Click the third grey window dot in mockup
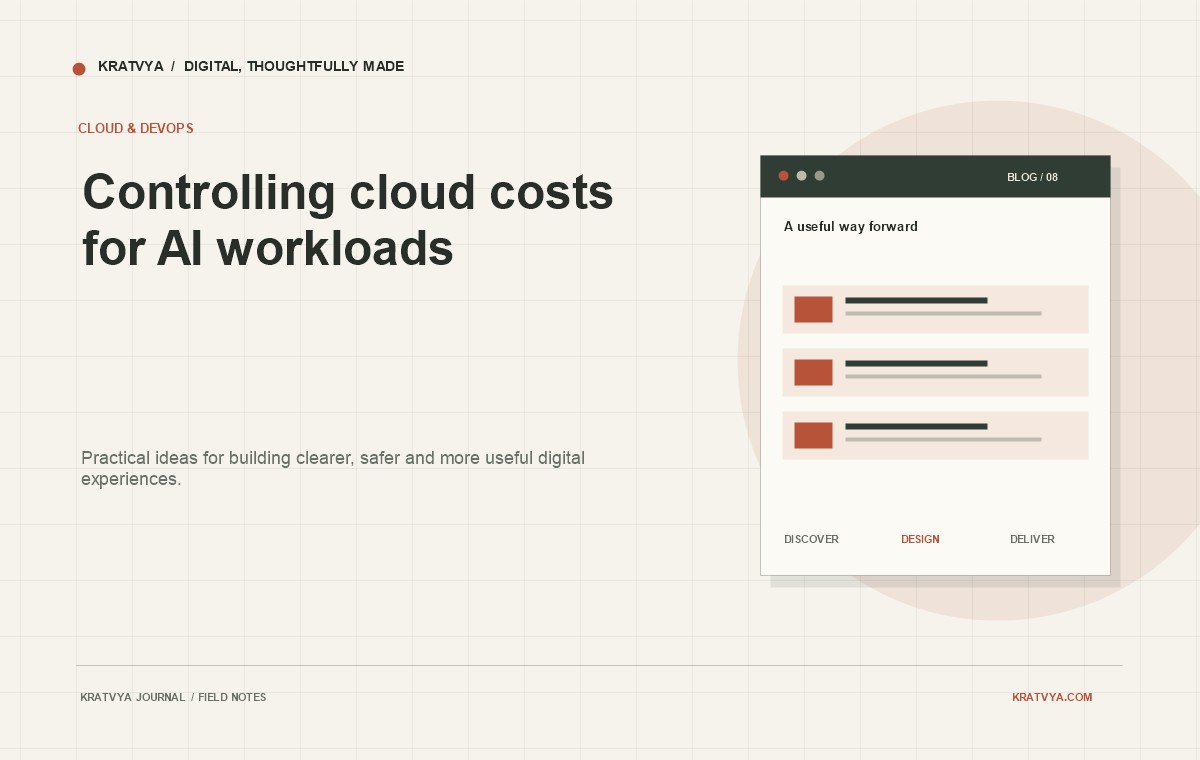 click(820, 176)
